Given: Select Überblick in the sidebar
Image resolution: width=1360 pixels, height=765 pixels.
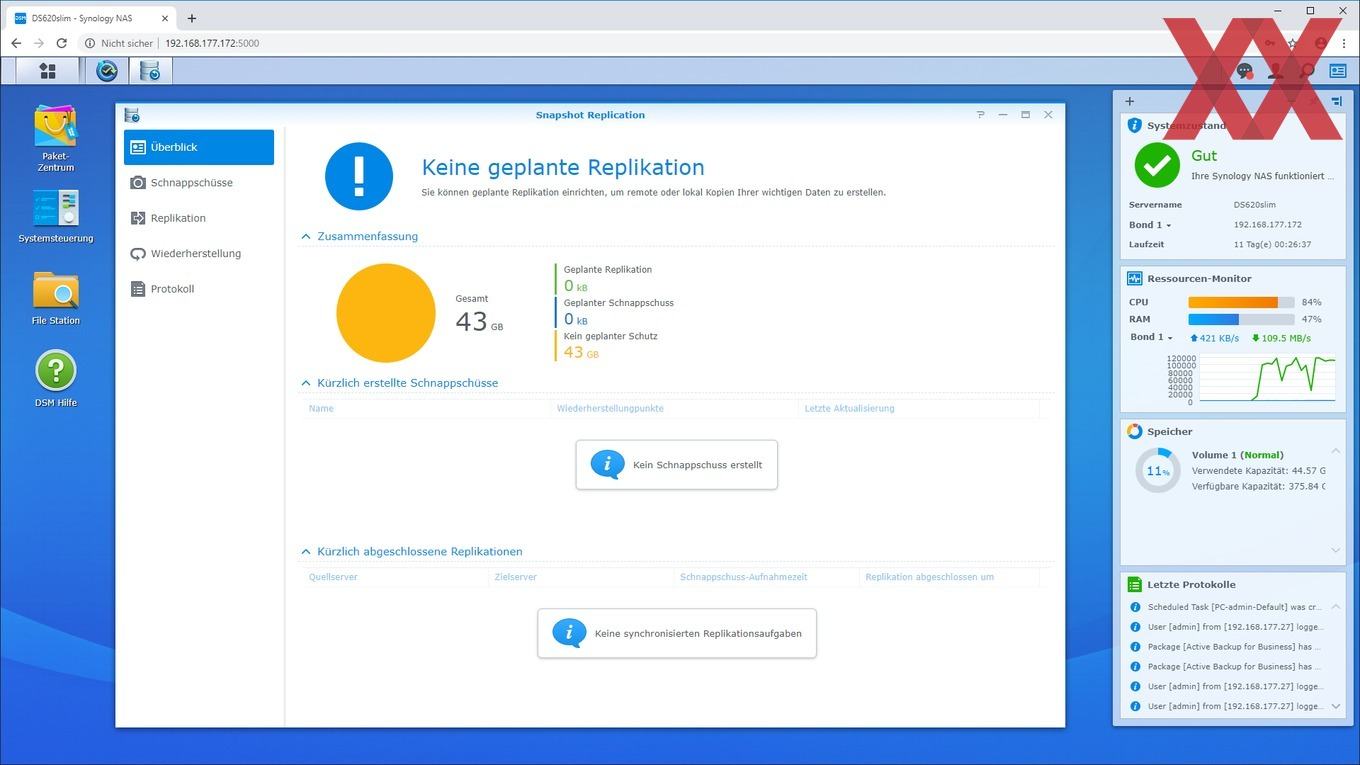Looking at the screenshot, I should coord(199,147).
